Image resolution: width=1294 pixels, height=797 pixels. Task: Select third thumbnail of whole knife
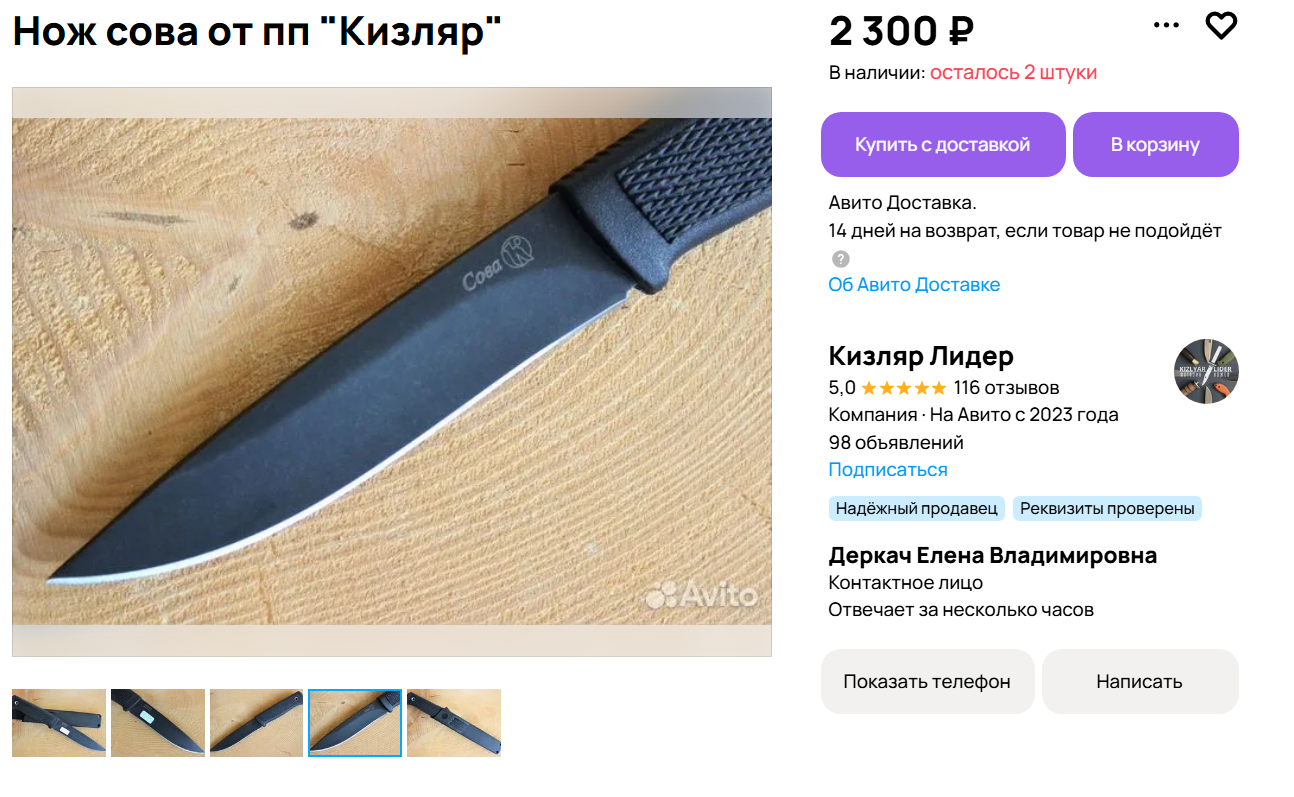tap(256, 723)
